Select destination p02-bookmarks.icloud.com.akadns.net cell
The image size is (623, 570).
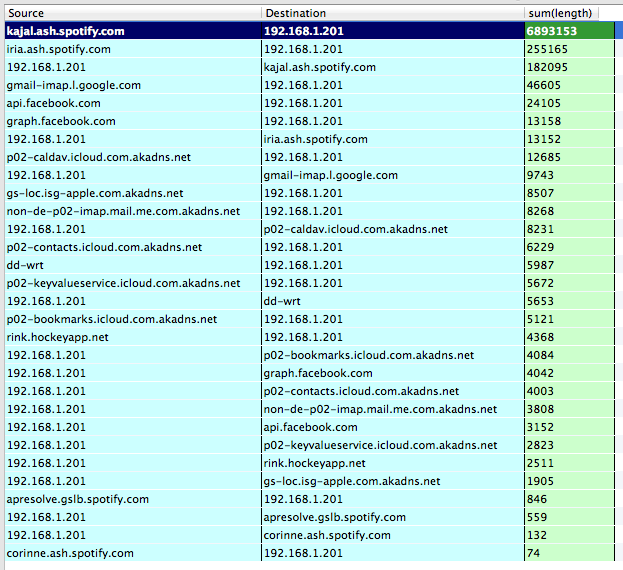(393, 355)
